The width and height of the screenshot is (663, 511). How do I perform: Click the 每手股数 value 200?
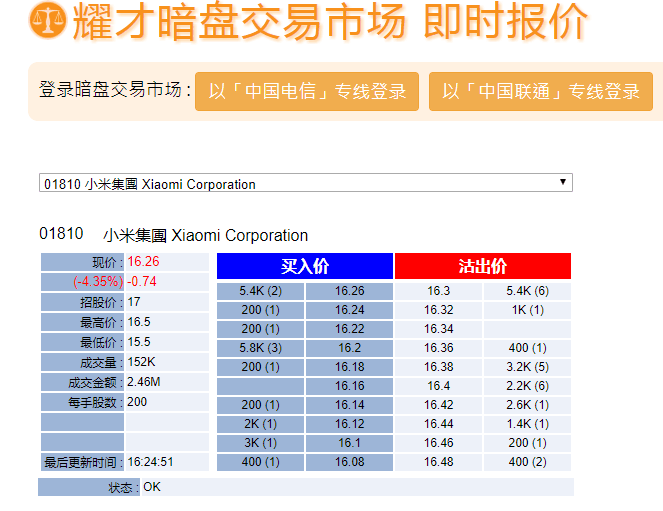[x=137, y=402]
